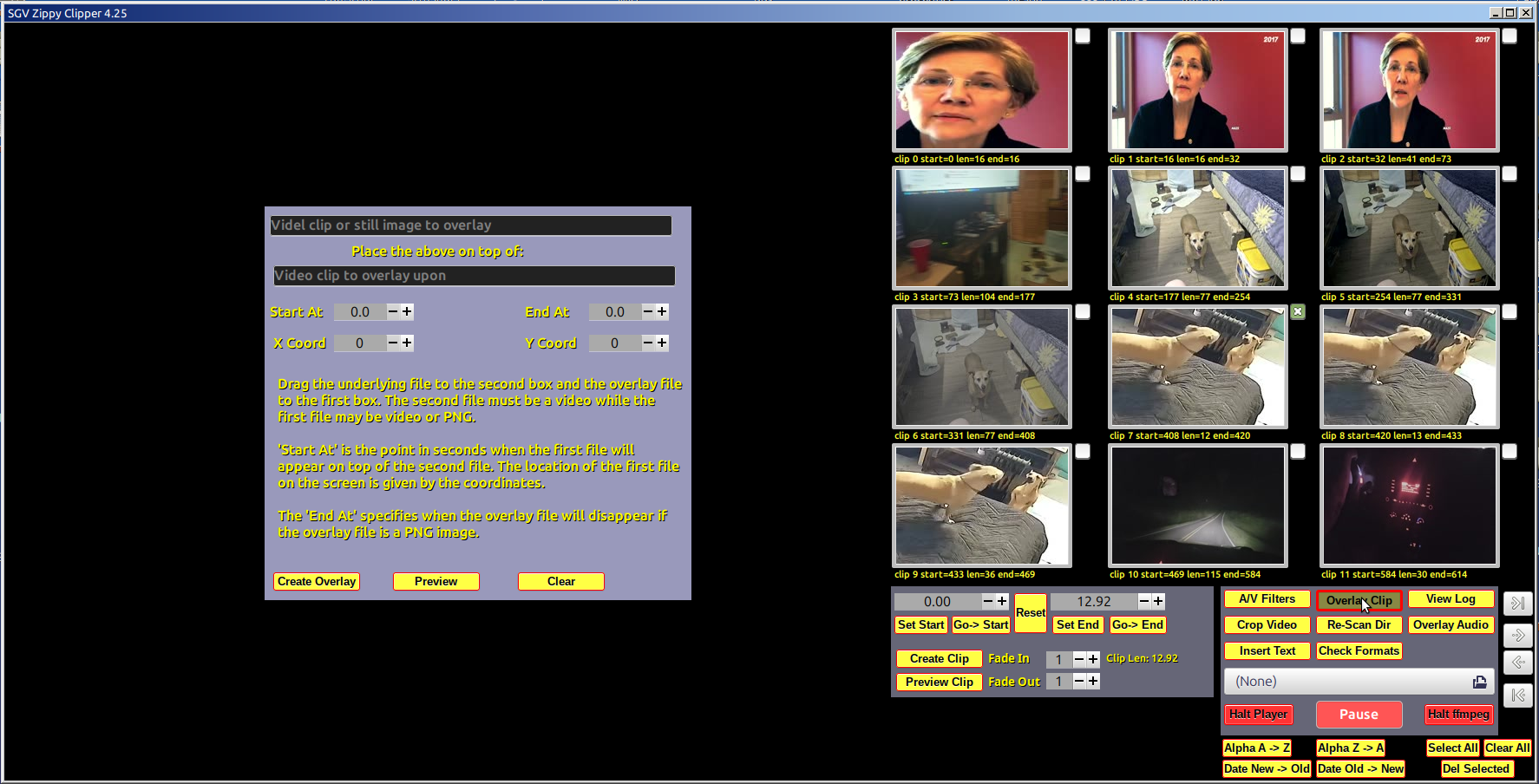The height and width of the screenshot is (784, 1539).
Task: Decrease Fade Out value with minus
Action: 1079,682
